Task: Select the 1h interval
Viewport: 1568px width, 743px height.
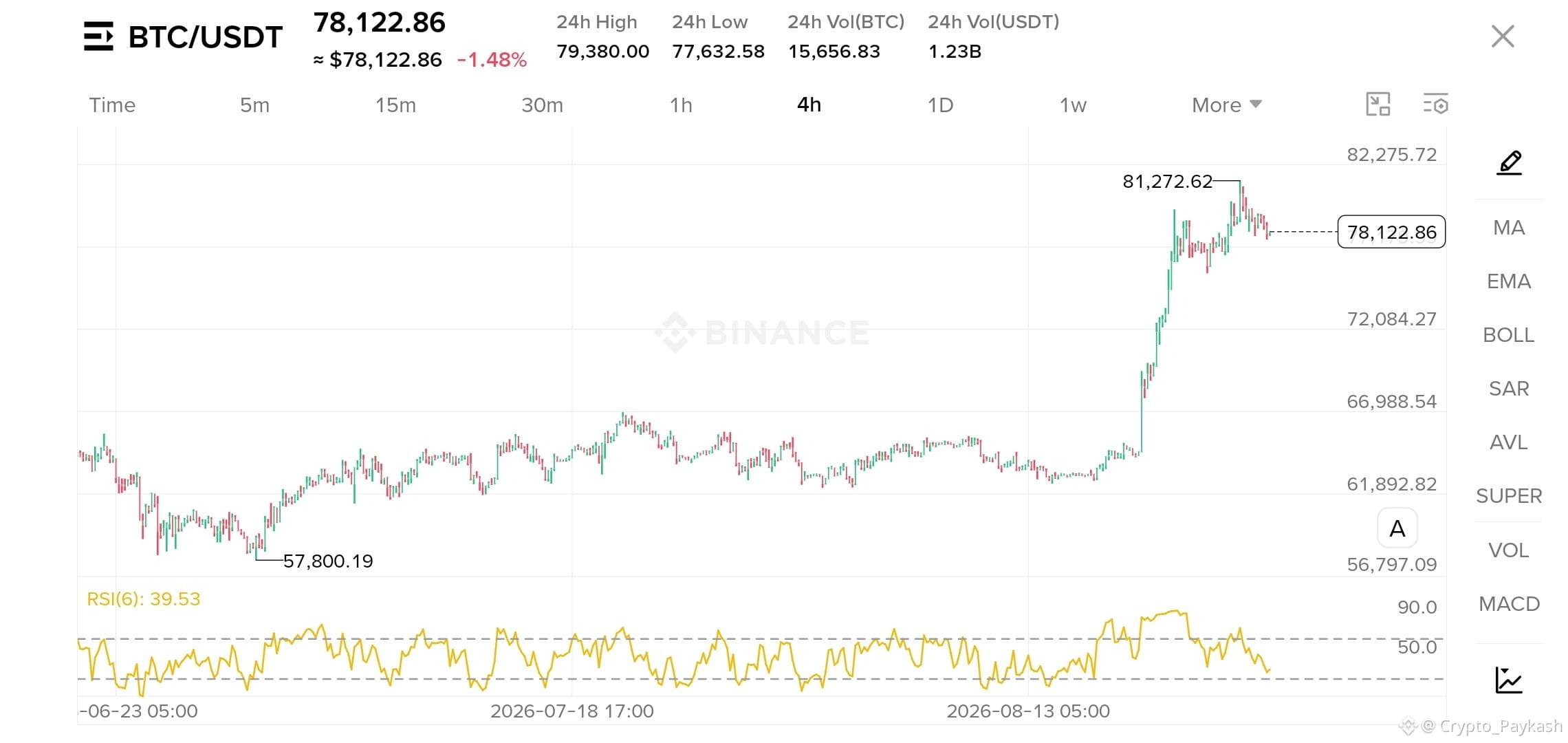Action: coord(681,105)
